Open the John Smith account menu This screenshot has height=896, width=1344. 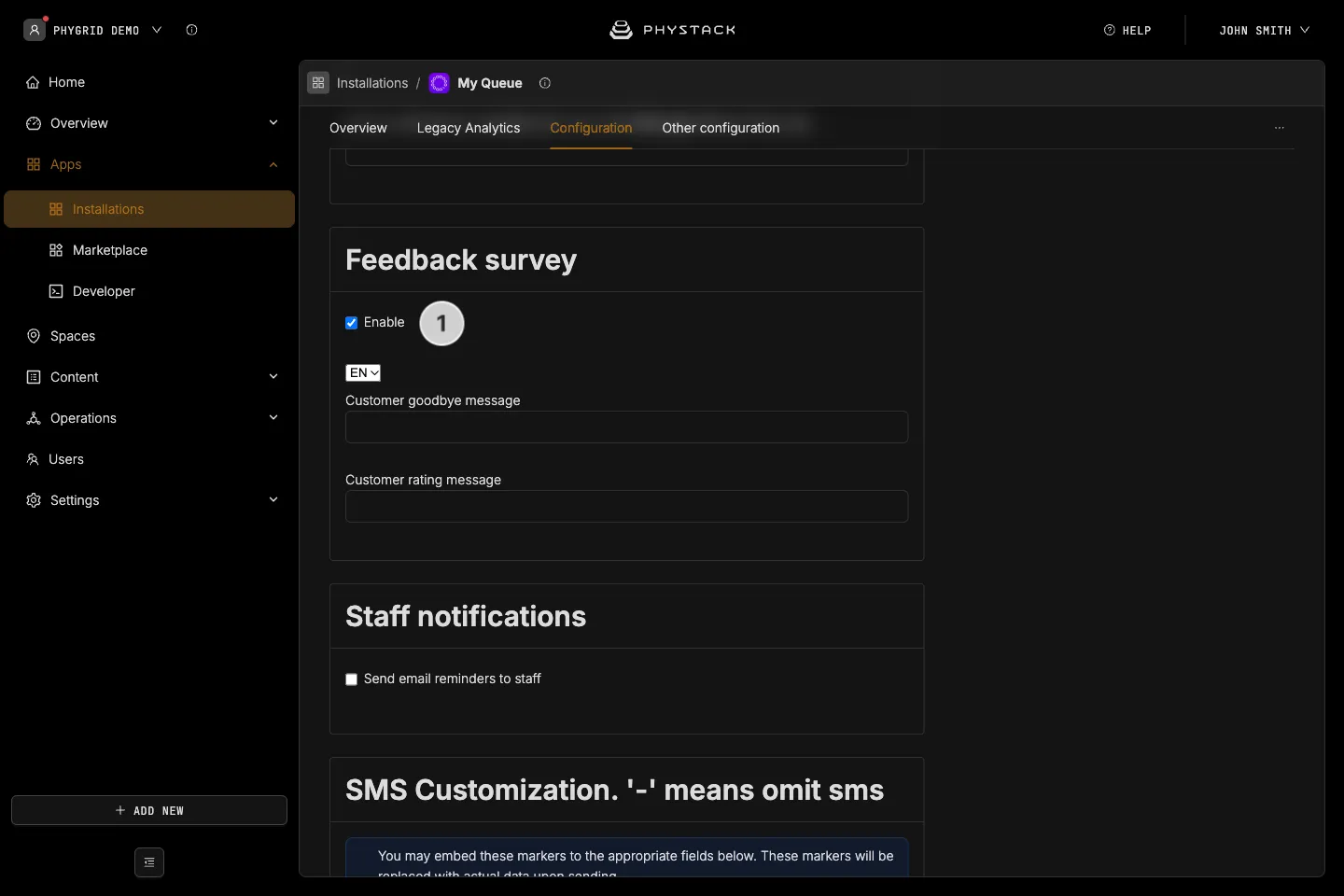coord(1264,30)
